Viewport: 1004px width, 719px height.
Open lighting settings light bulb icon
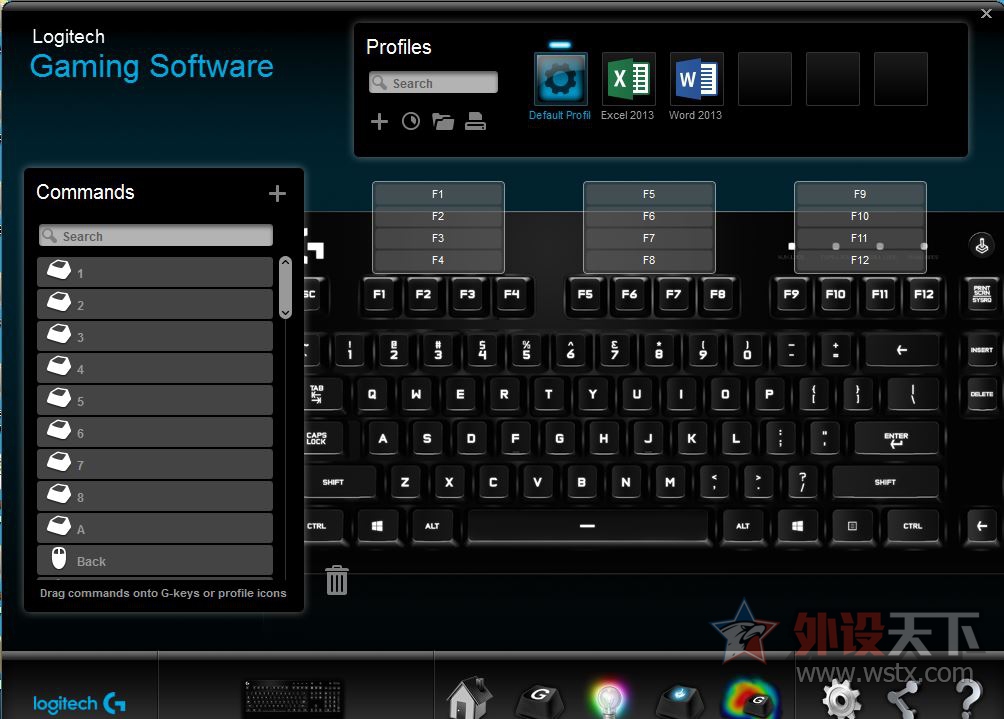coord(608,699)
